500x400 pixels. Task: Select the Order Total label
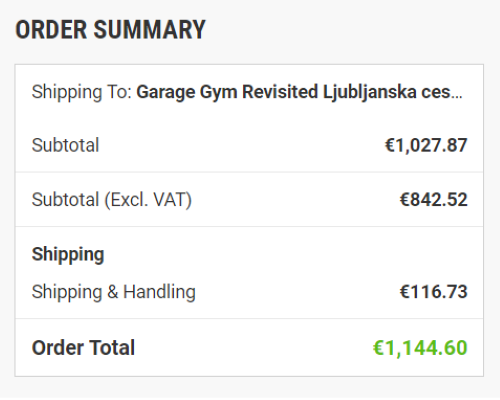click(x=83, y=348)
